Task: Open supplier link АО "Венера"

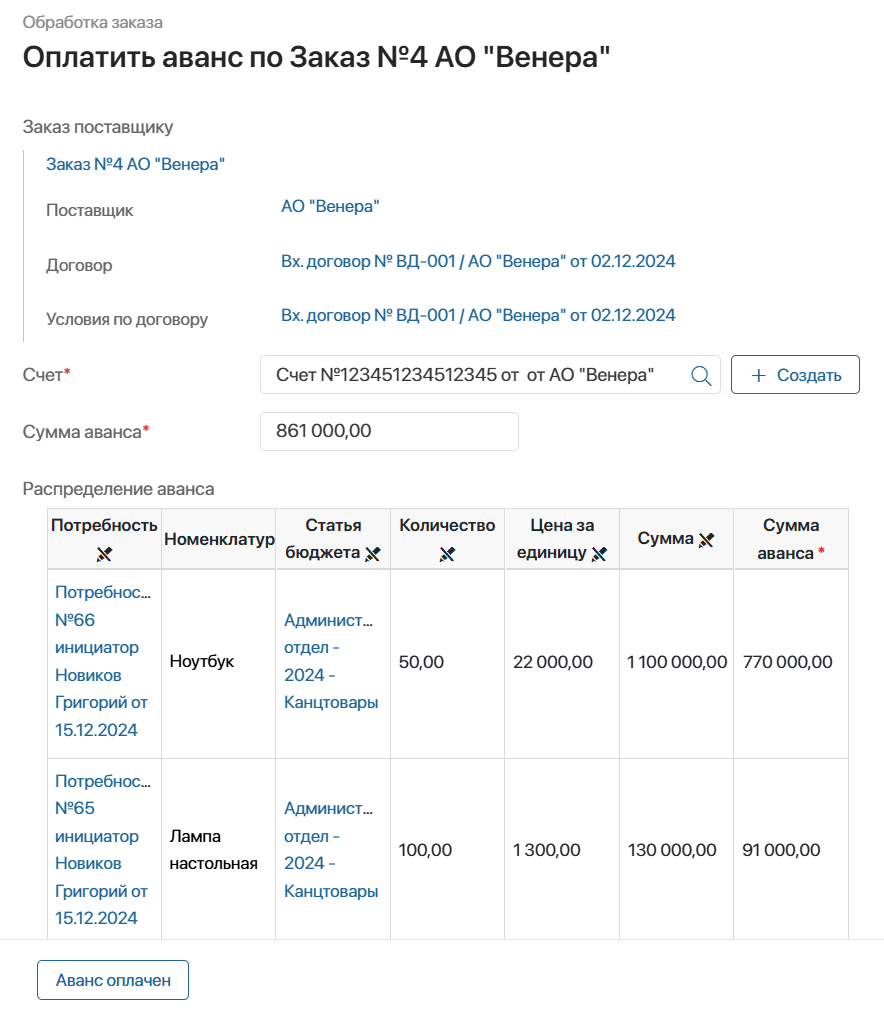Action: [330, 207]
